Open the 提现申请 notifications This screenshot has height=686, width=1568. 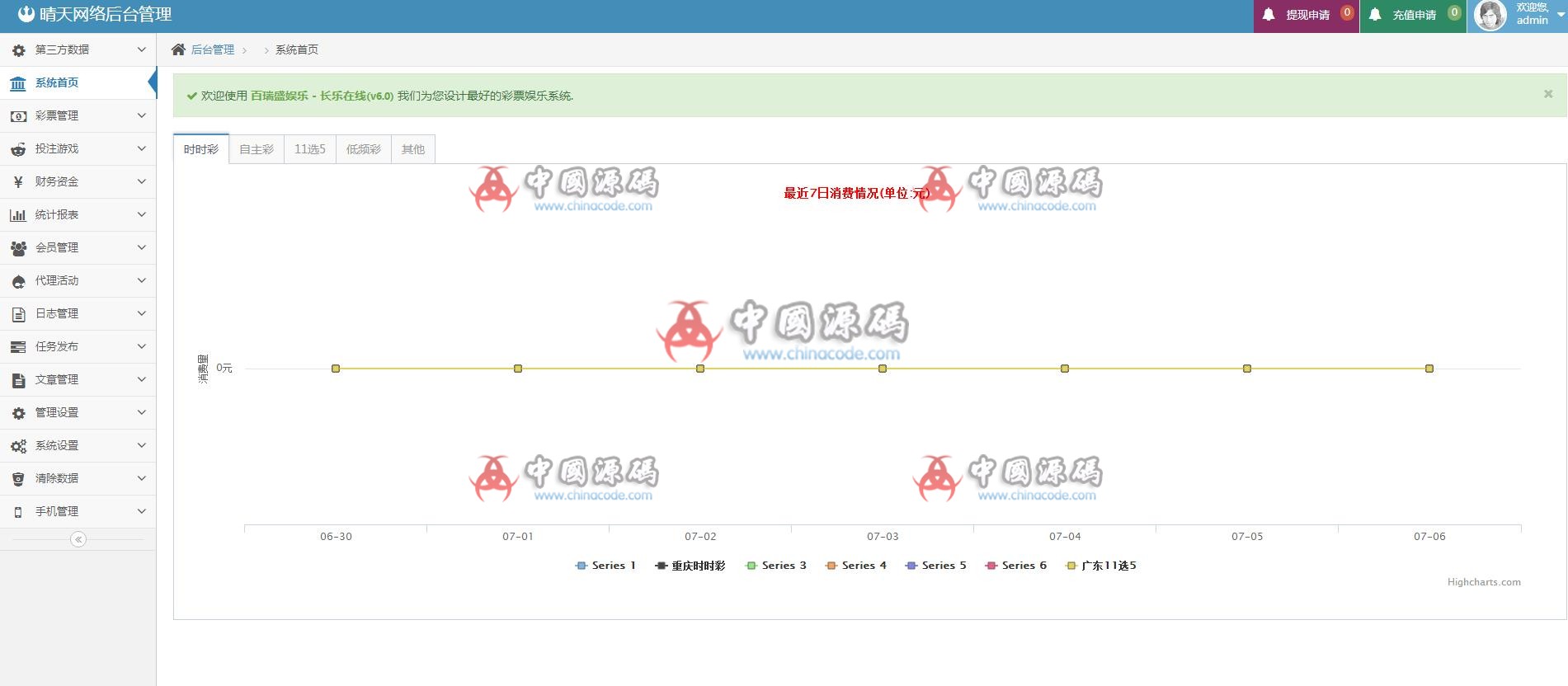(x=1306, y=16)
